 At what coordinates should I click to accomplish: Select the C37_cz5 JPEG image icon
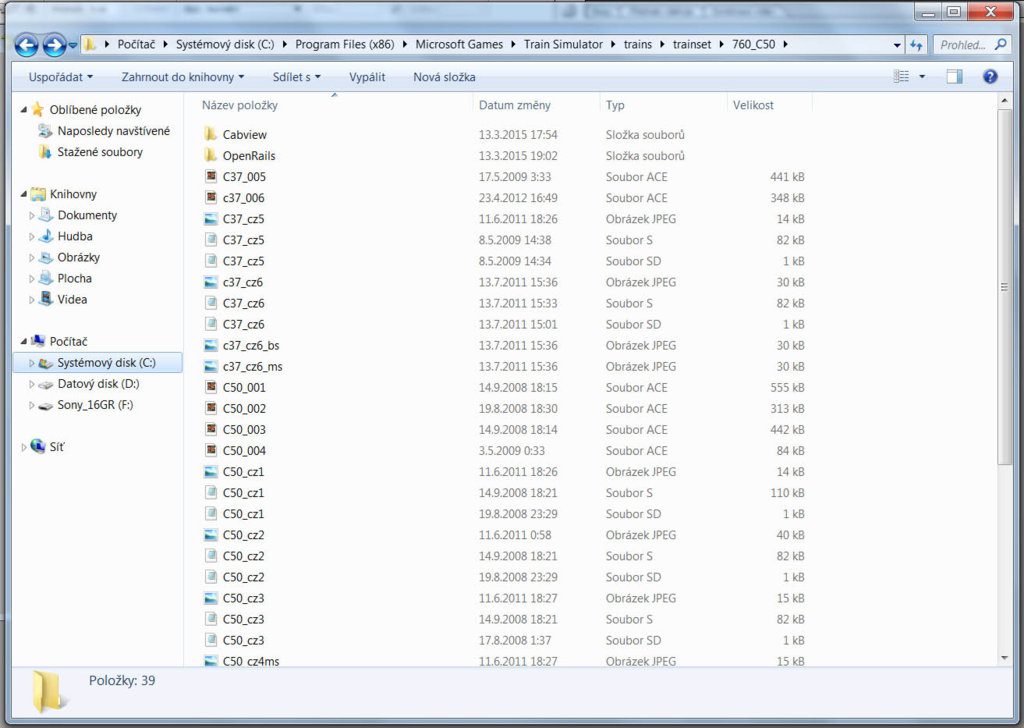point(210,219)
